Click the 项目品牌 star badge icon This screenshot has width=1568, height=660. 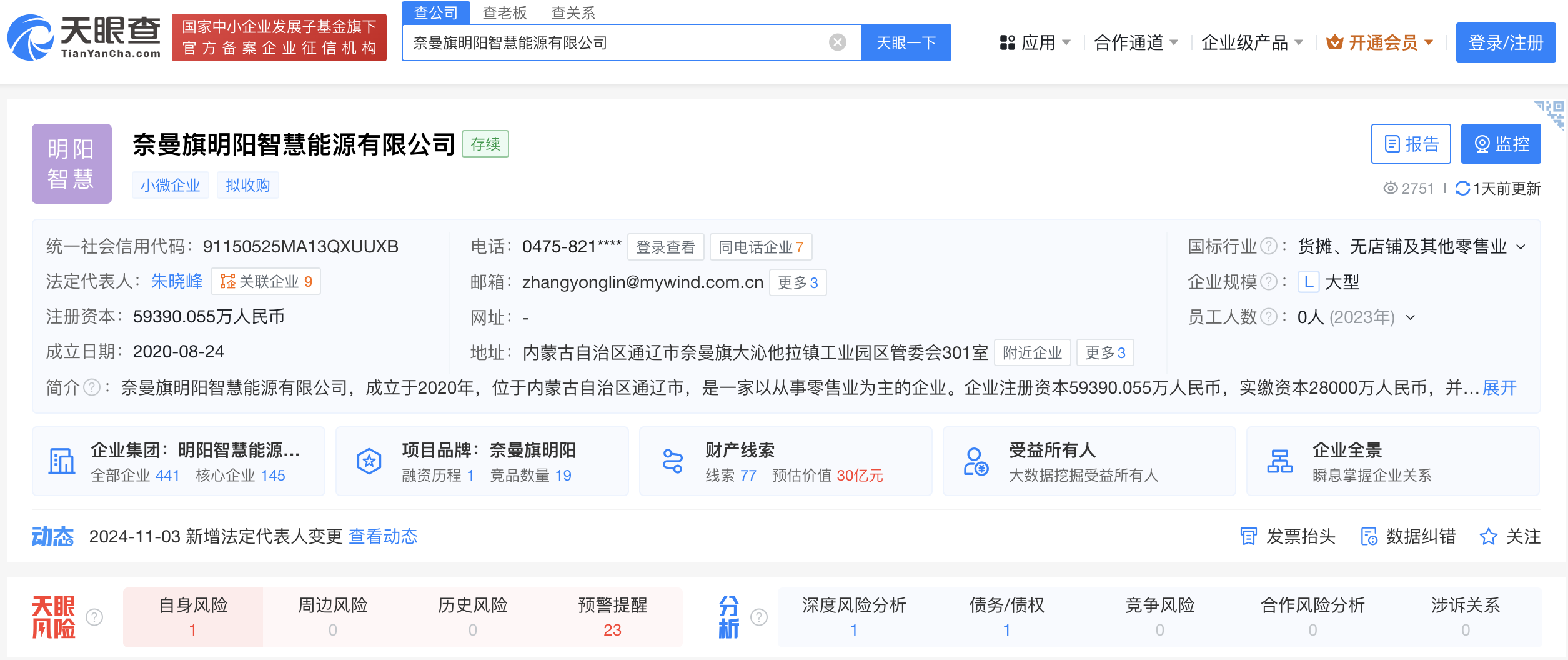(369, 462)
